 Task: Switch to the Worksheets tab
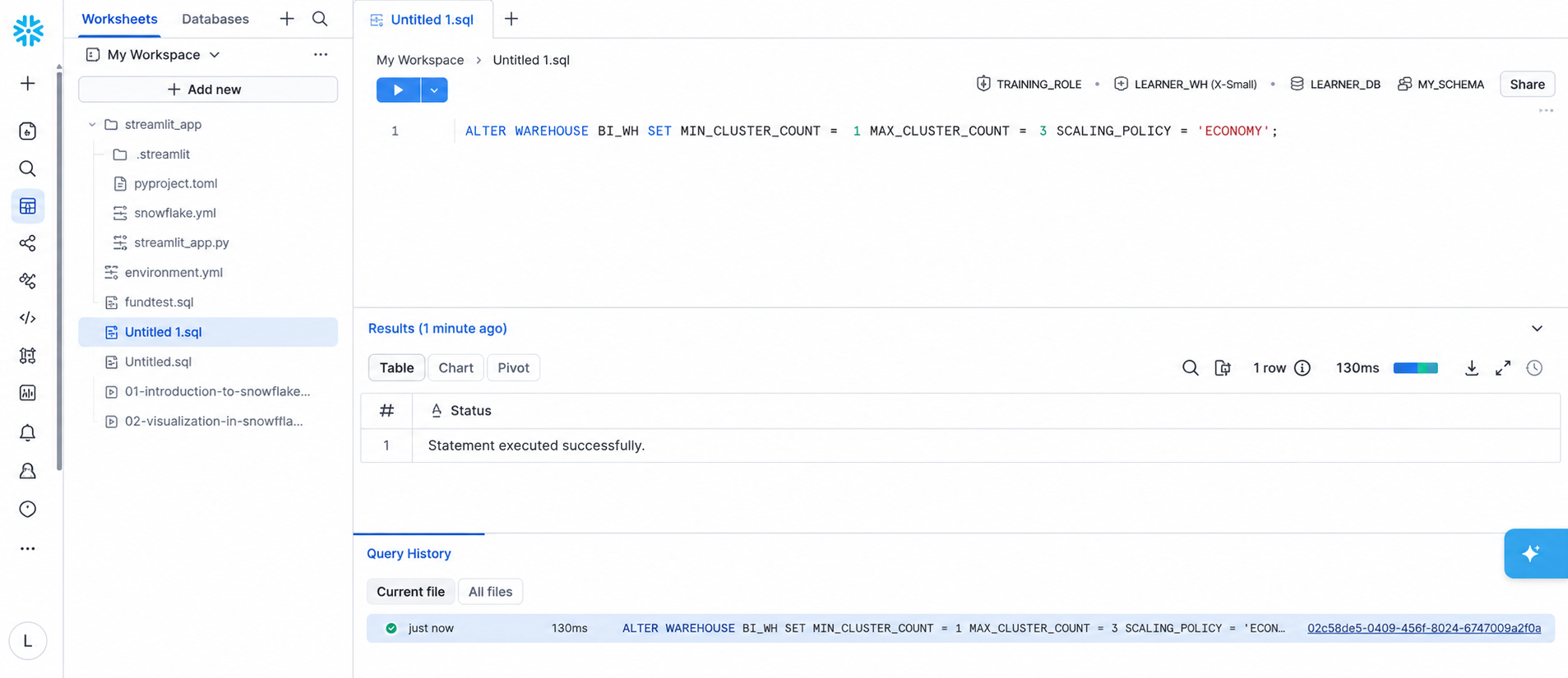(x=119, y=18)
